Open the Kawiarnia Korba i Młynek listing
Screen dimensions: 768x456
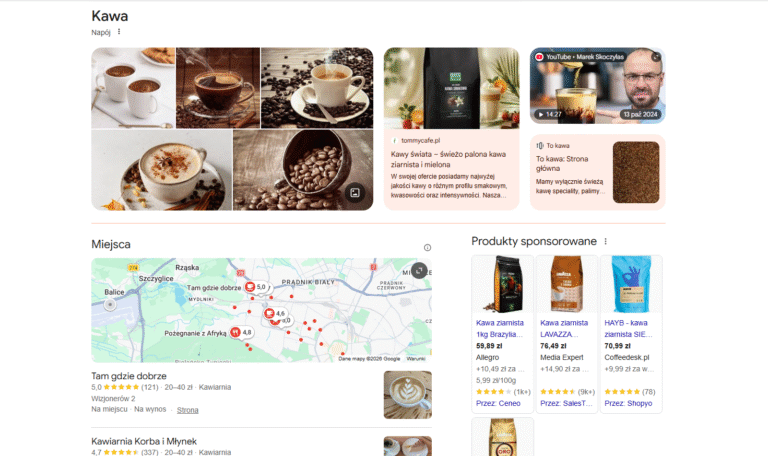pyautogui.click(x=144, y=441)
